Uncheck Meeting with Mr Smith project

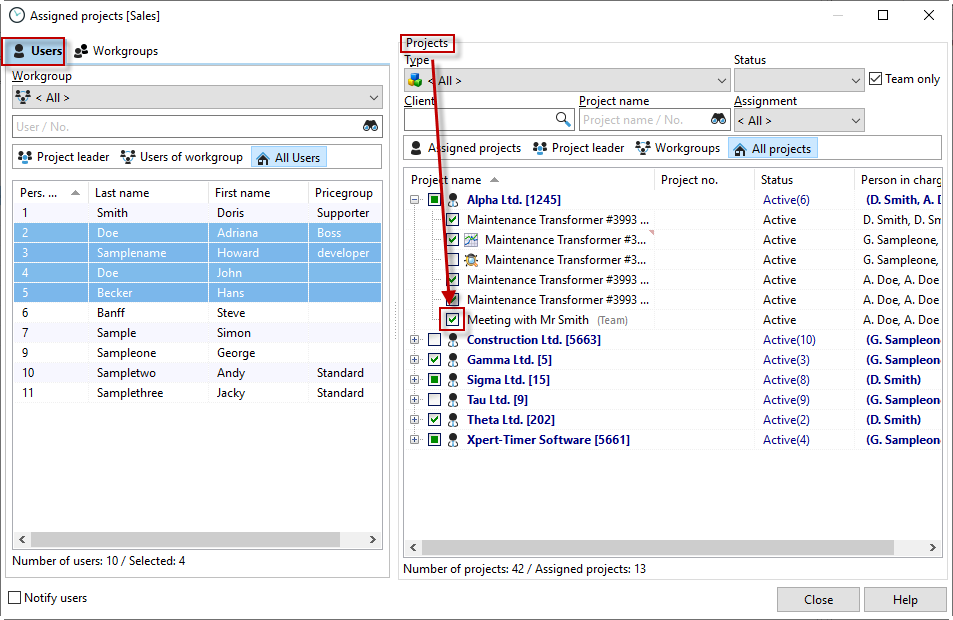pyautogui.click(x=453, y=320)
